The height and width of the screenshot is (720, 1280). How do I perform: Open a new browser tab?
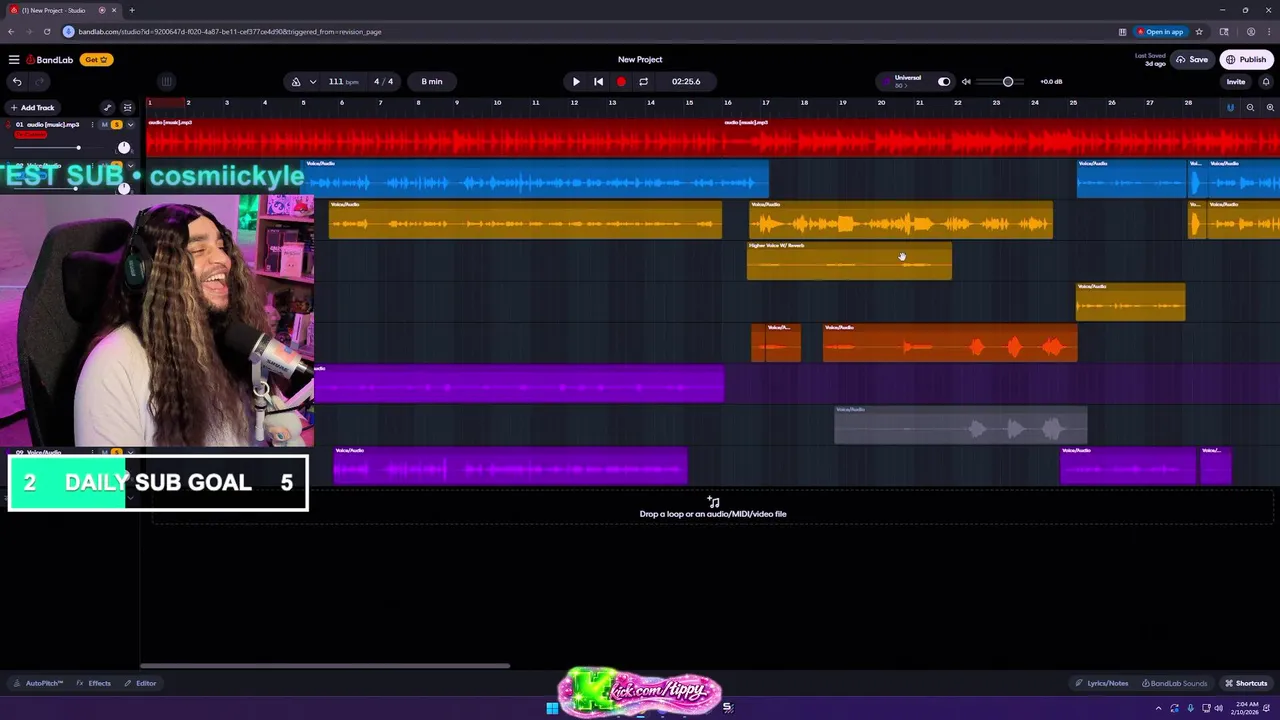pos(132,10)
